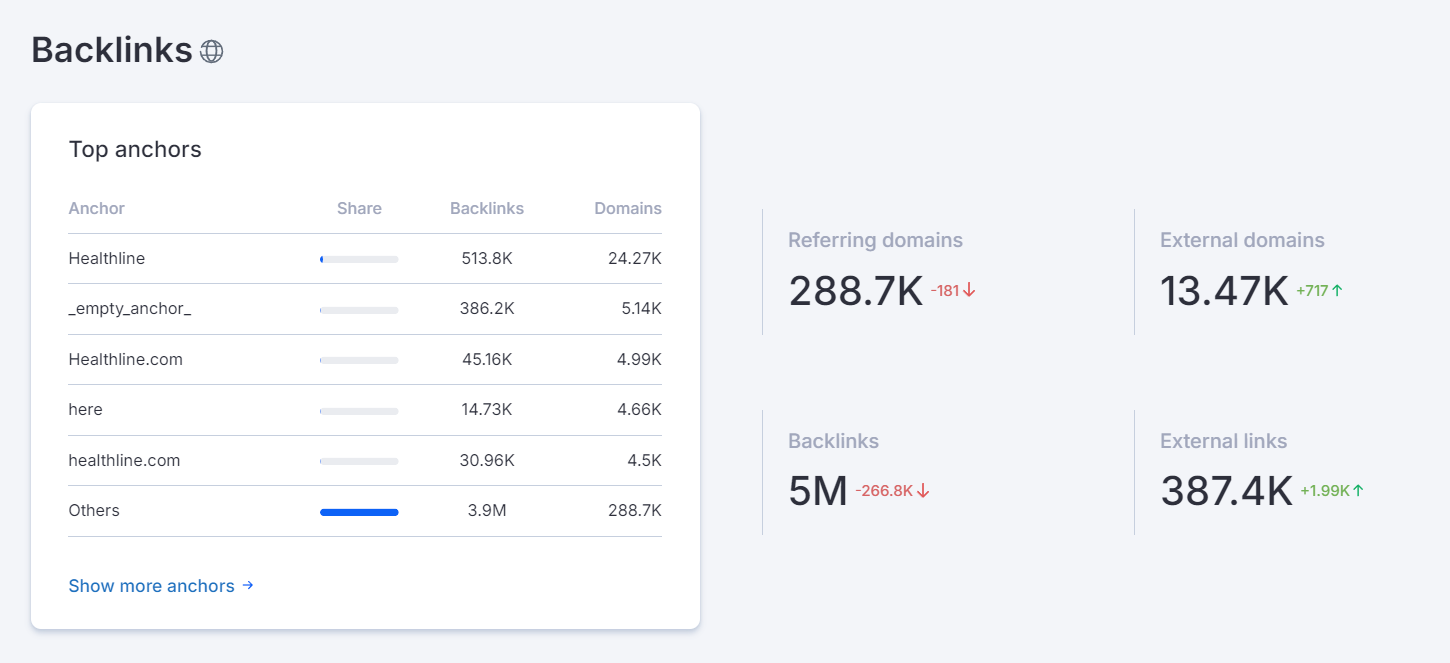Click the anchor text labeled here
The image size is (1450, 663).
(84, 409)
